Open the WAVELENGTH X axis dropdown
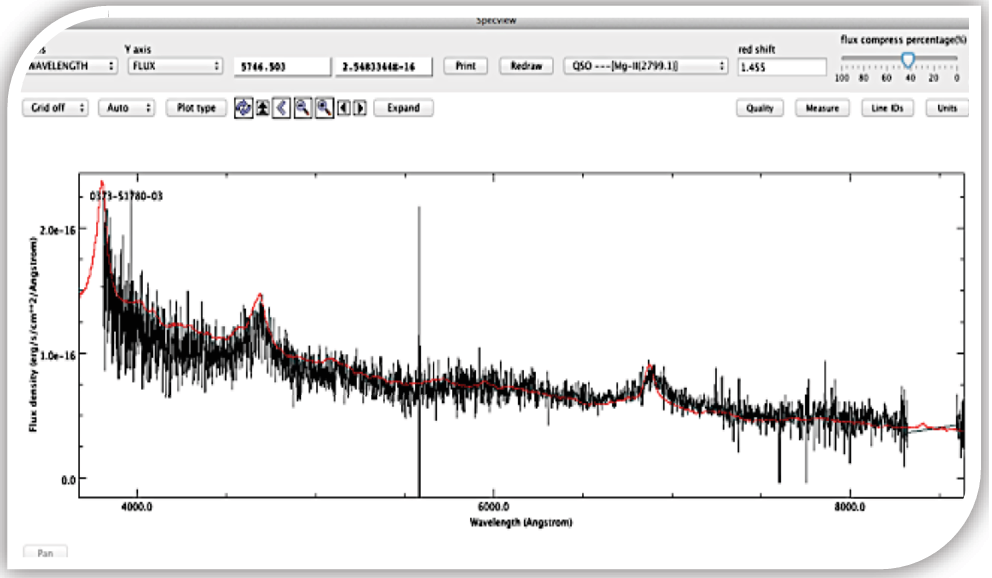This screenshot has width=992, height=578. [x=71, y=66]
